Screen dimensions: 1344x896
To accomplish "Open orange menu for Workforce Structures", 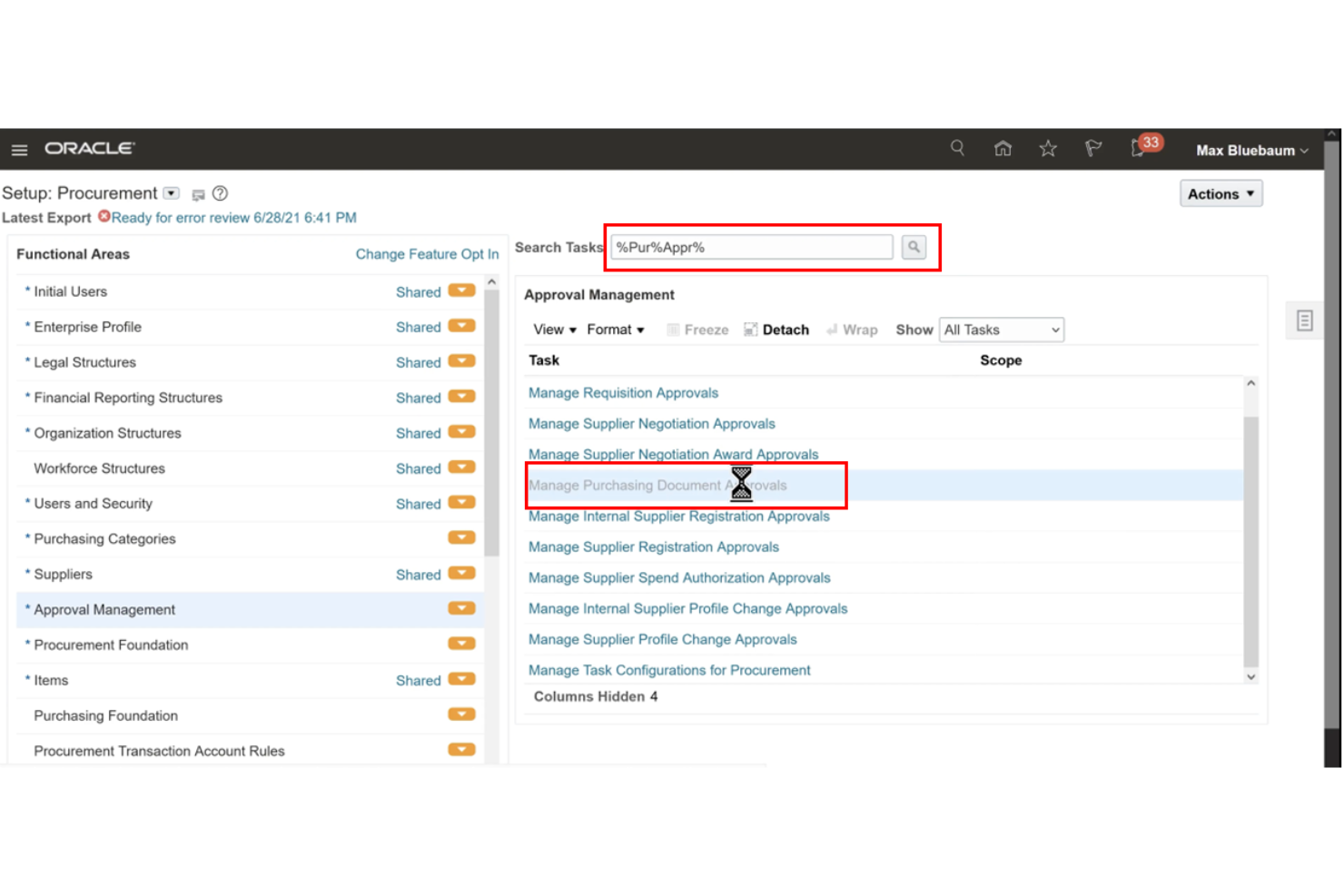I will click(x=461, y=468).
